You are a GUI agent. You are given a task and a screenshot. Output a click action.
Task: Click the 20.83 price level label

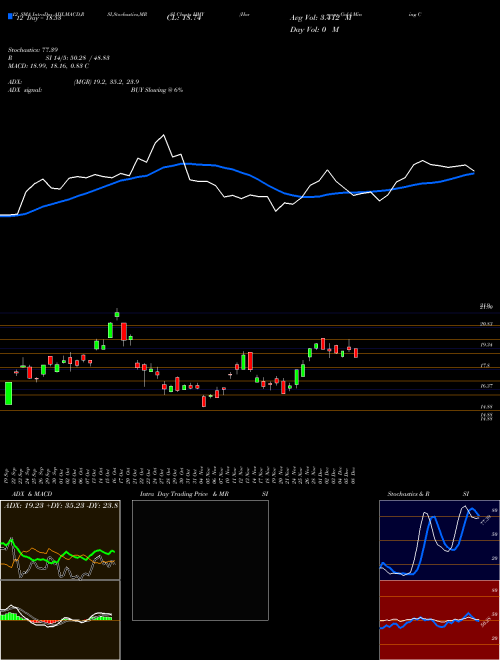pos(487,324)
